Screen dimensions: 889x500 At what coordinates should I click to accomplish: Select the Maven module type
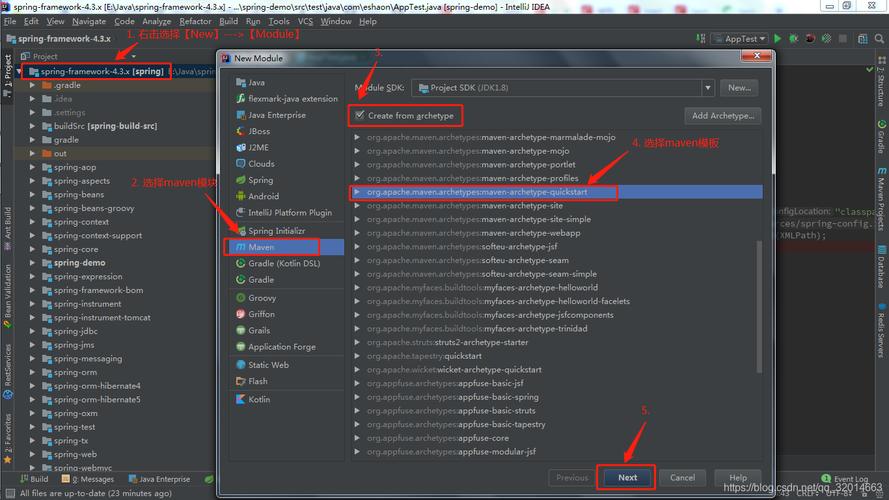[286, 247]
